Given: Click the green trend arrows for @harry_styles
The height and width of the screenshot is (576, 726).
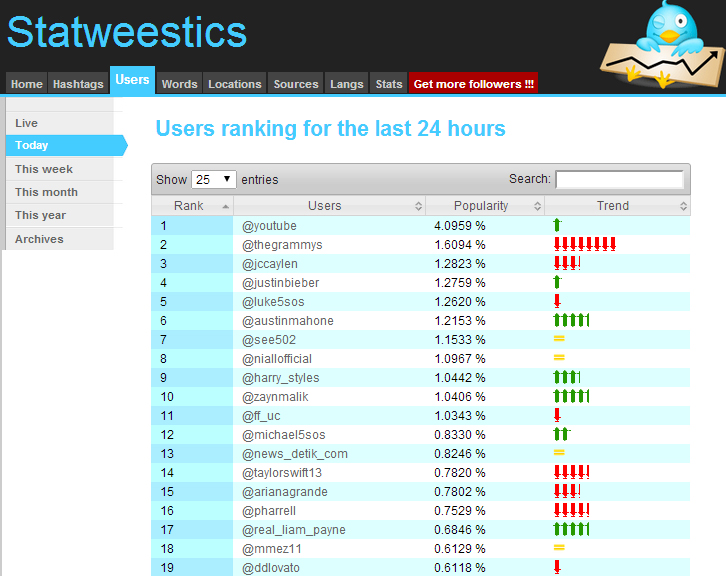Looking at the screenshot, I should coord(567,377).
